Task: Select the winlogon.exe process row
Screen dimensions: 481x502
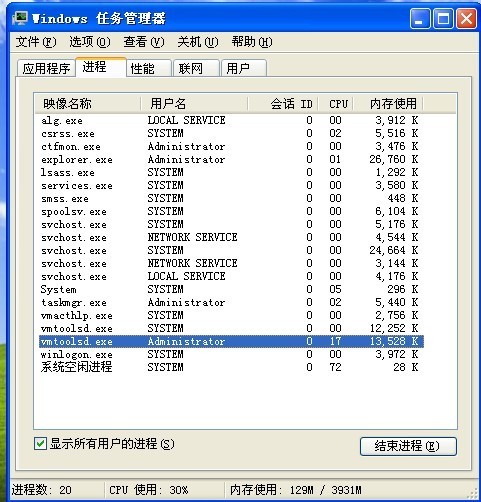Action: 231,354
